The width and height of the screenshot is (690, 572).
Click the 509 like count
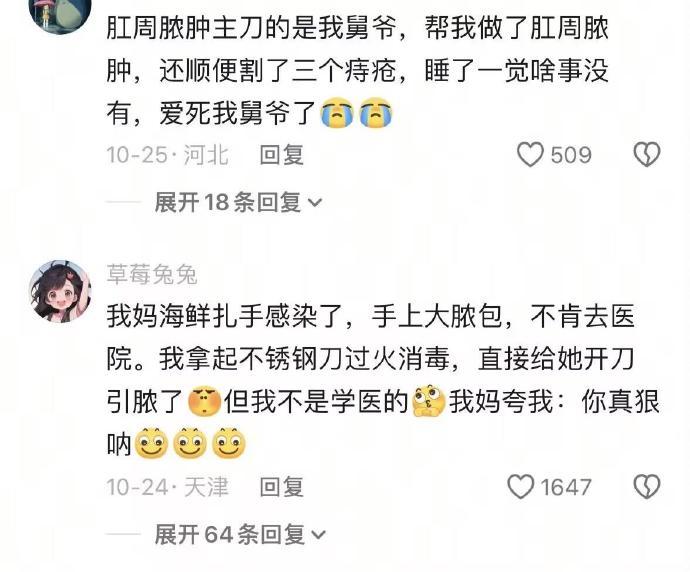coord(571,155)
